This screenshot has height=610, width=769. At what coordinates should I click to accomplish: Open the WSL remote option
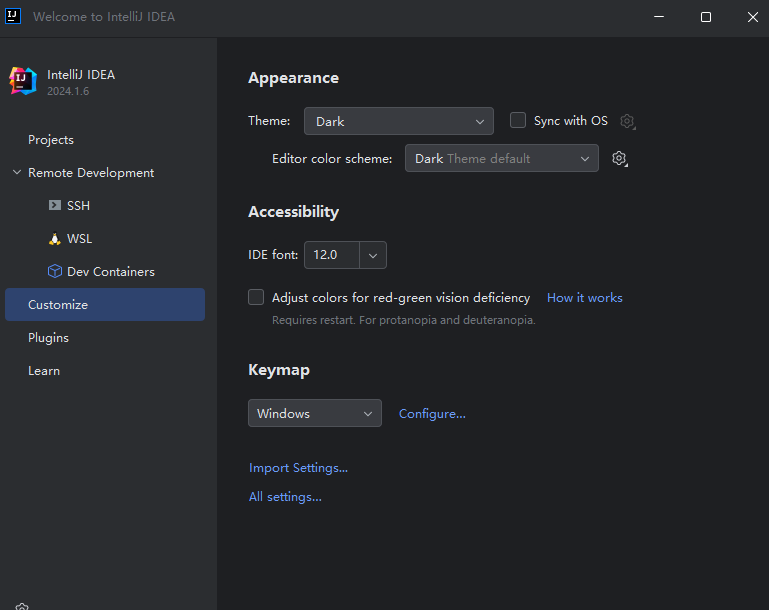coord(105,238)
